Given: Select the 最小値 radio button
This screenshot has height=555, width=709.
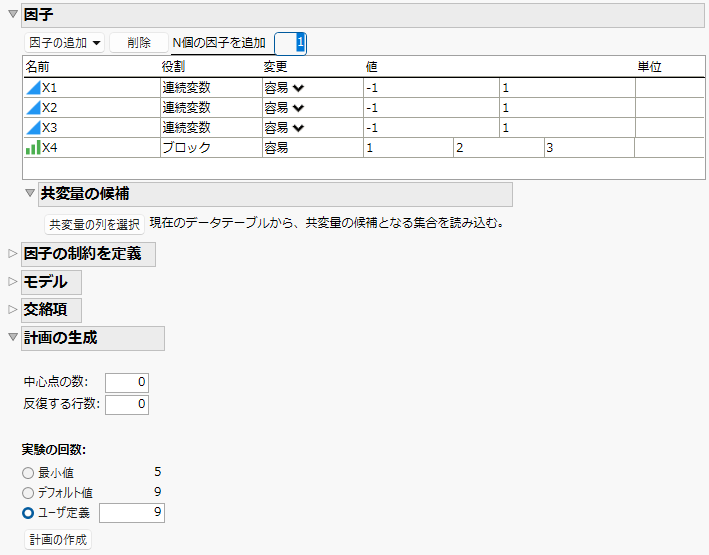Looking at the screenshot, I should pos(28,473).
